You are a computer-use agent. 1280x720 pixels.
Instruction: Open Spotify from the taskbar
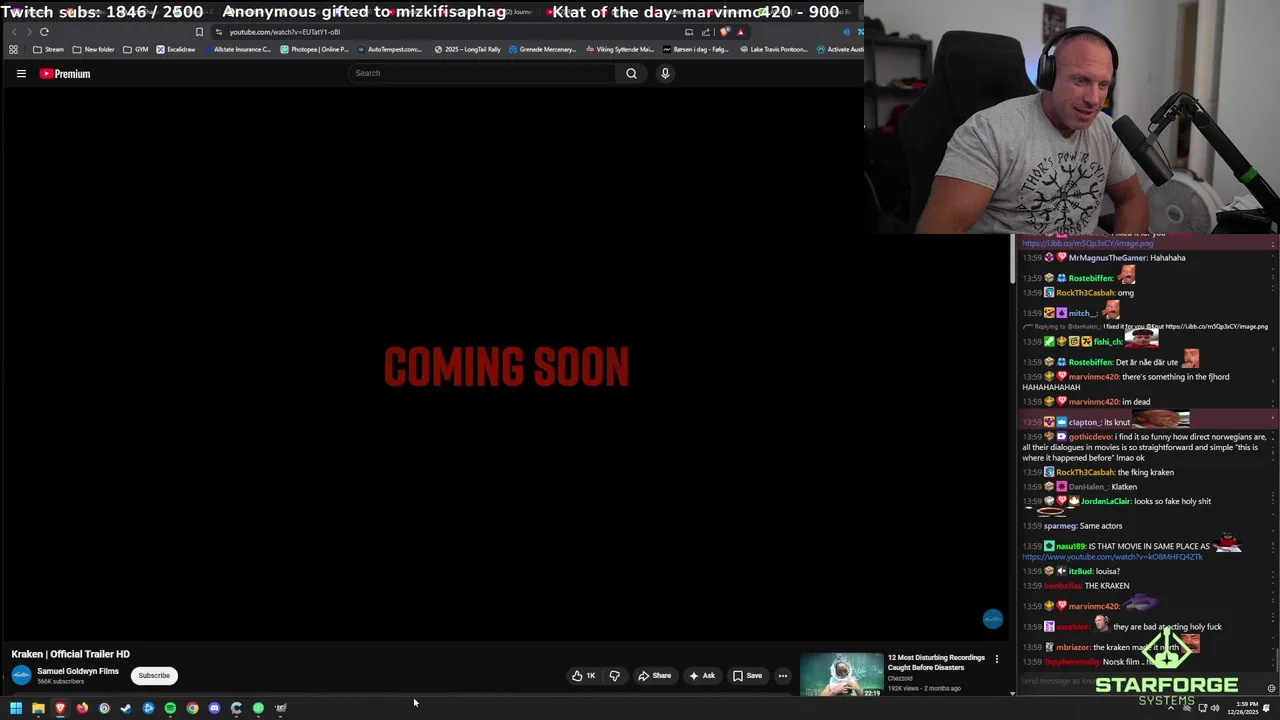(x=170, y=708)
